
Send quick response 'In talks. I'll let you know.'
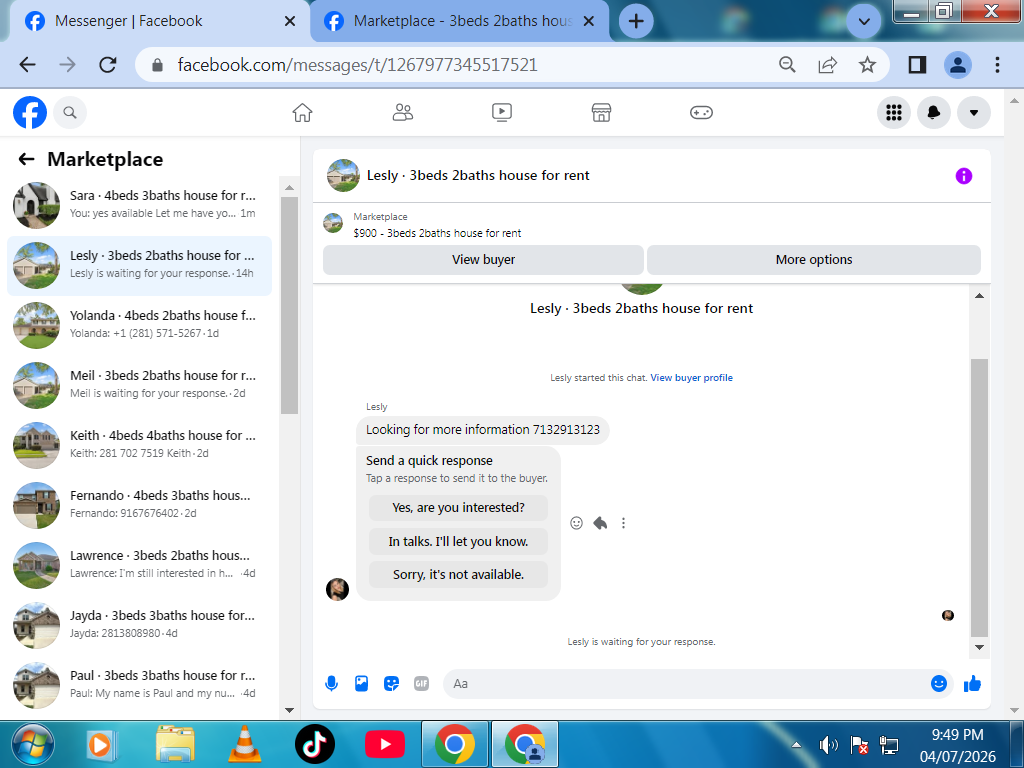pyautogui.click(x=458, y=541)
